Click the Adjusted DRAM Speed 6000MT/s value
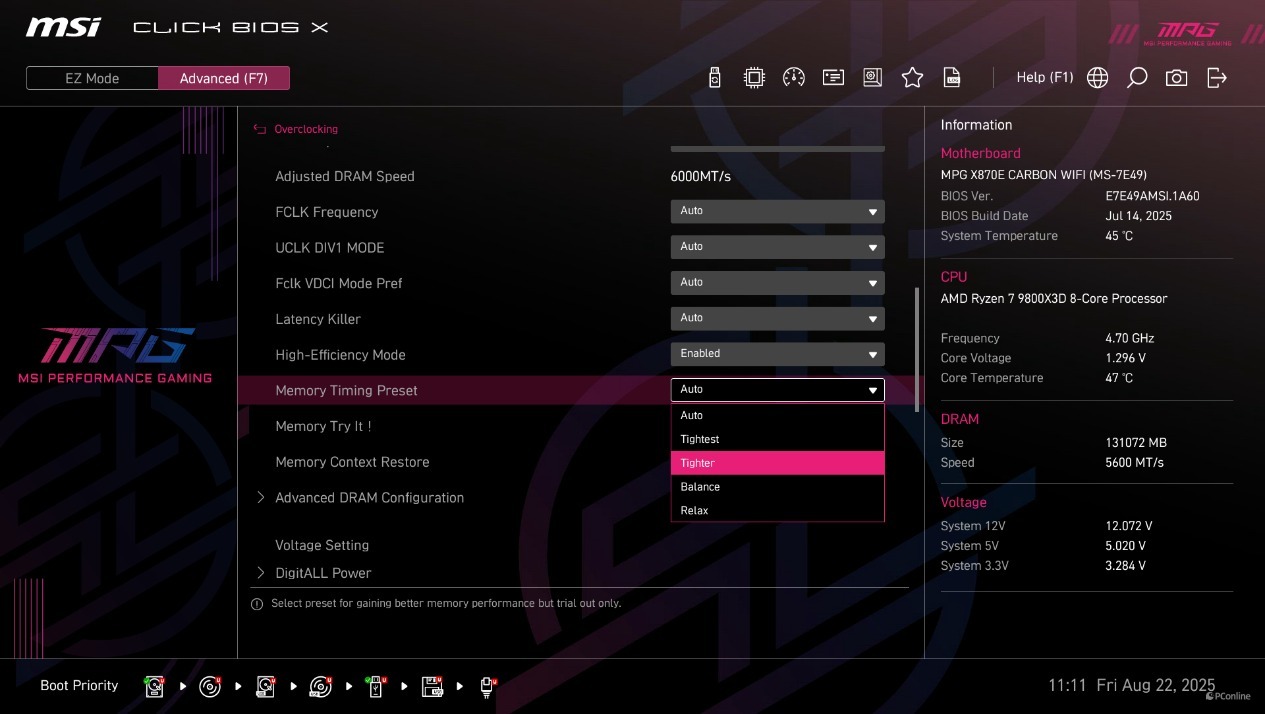1265x714 pixels. 700,176
